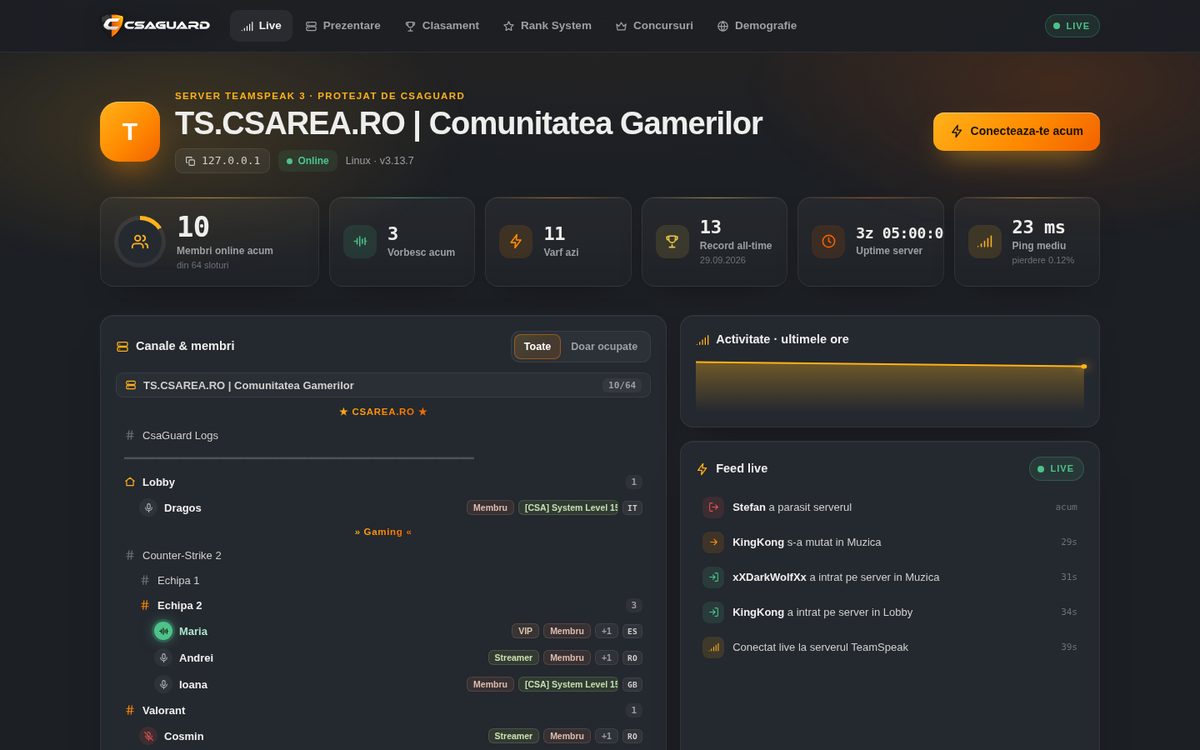Screen dimensions: 1200x750
Task: Go to the Clasament tab
Action: pos(442,26)
